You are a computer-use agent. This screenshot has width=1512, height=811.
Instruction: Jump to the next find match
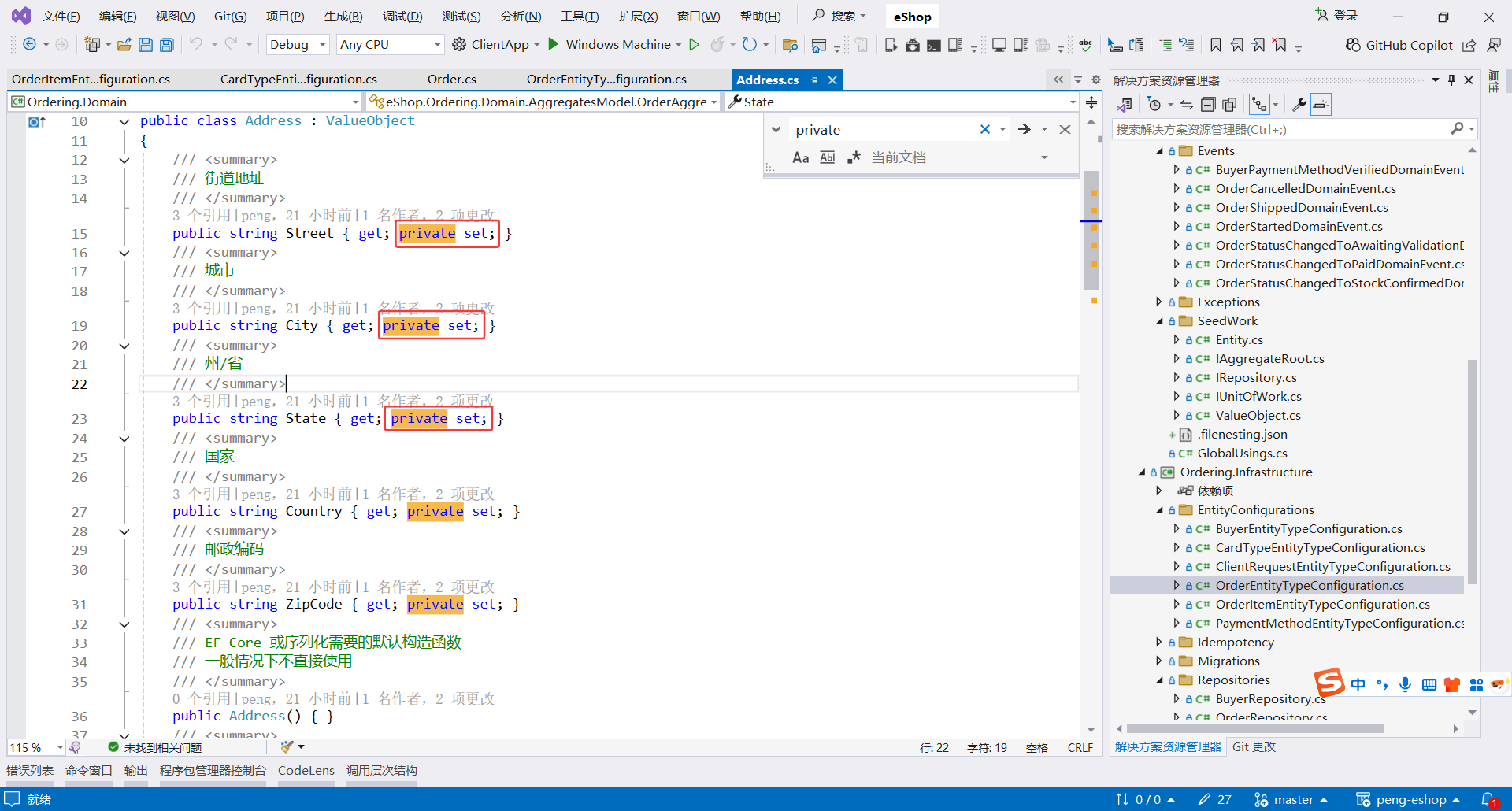tap(1024, 130)
